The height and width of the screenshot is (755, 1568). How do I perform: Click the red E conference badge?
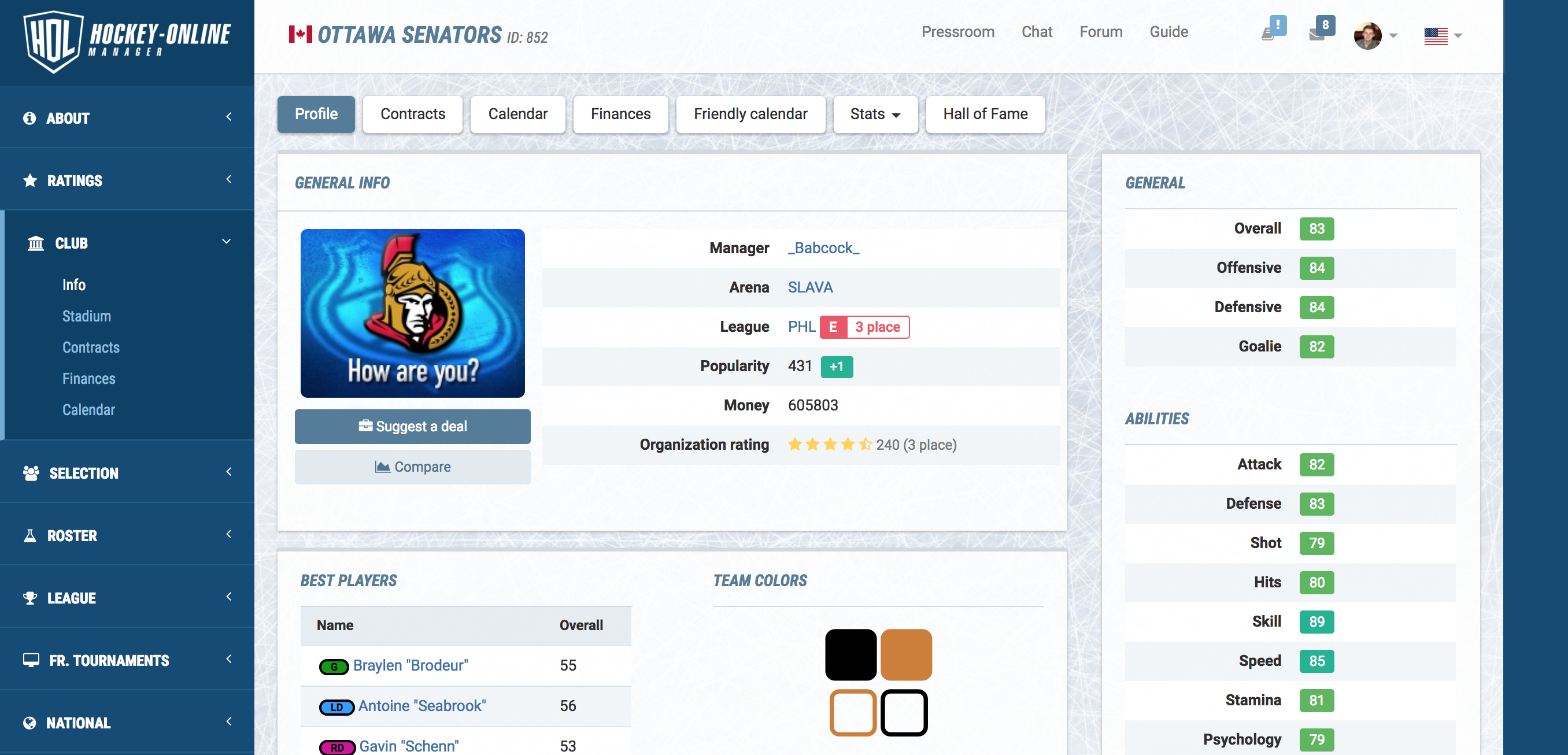pos(833,327)
